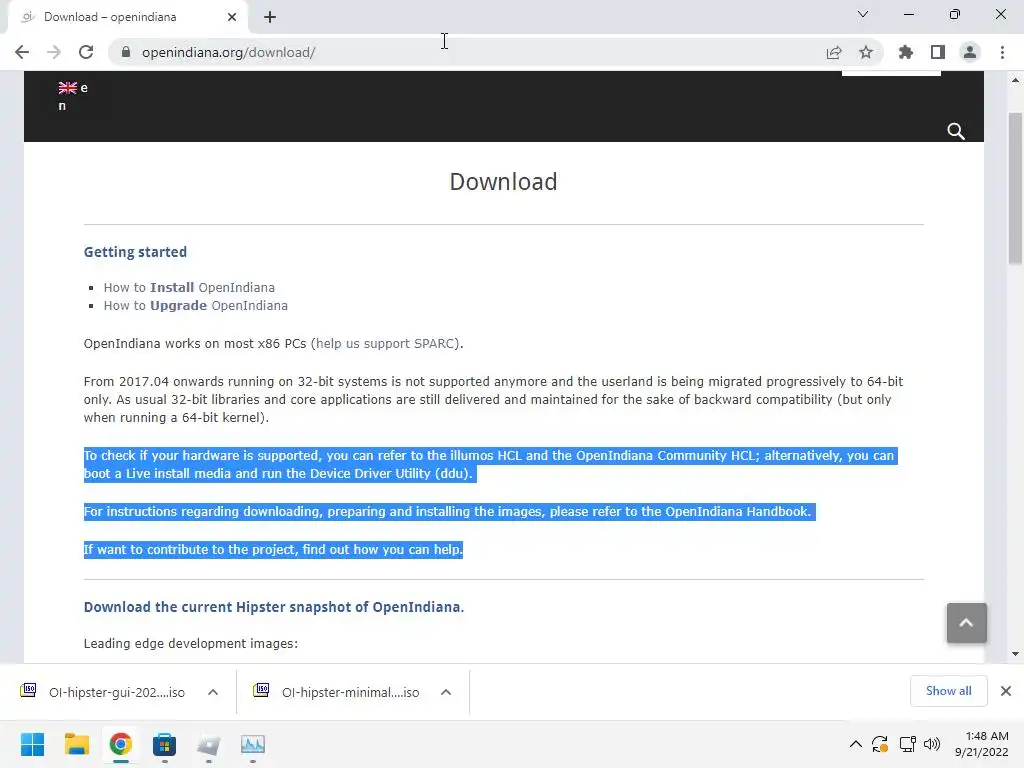The width and height of the screenshot is (1024, 768).
Task: Click Show all downloads
Action: [948, 691]
